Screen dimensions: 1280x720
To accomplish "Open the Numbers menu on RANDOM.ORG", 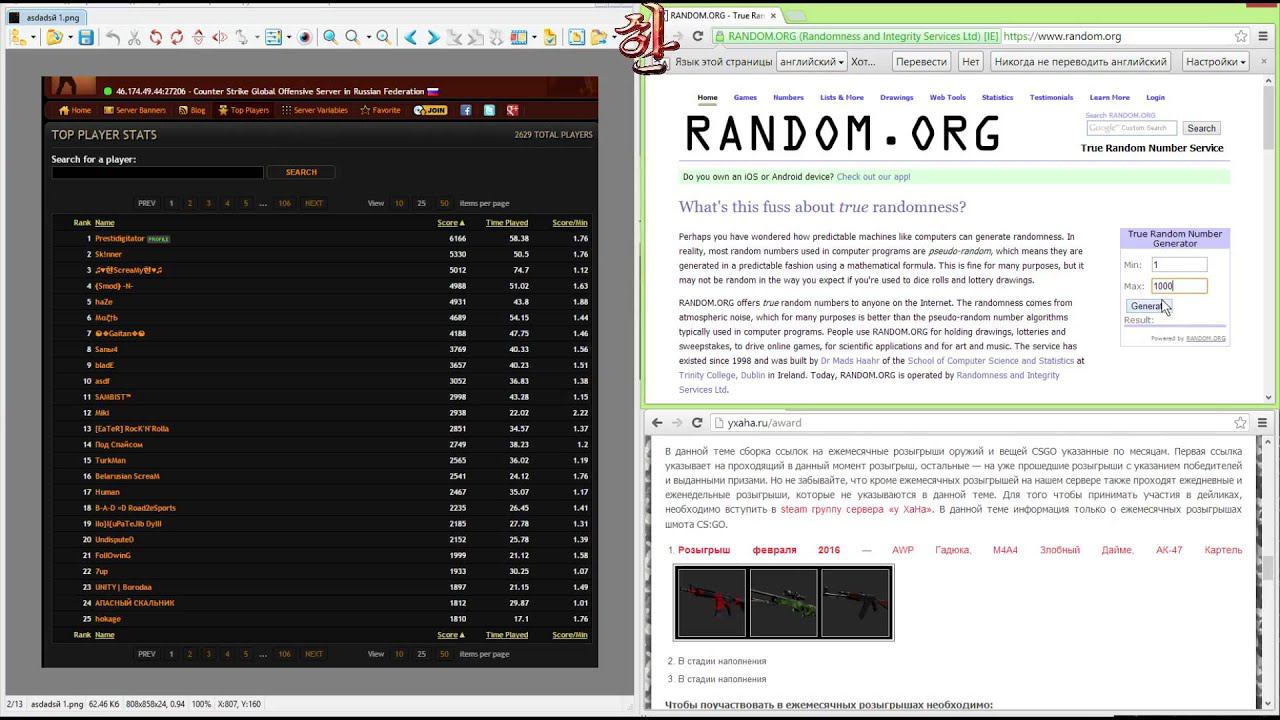I will [x=788, y=98].
